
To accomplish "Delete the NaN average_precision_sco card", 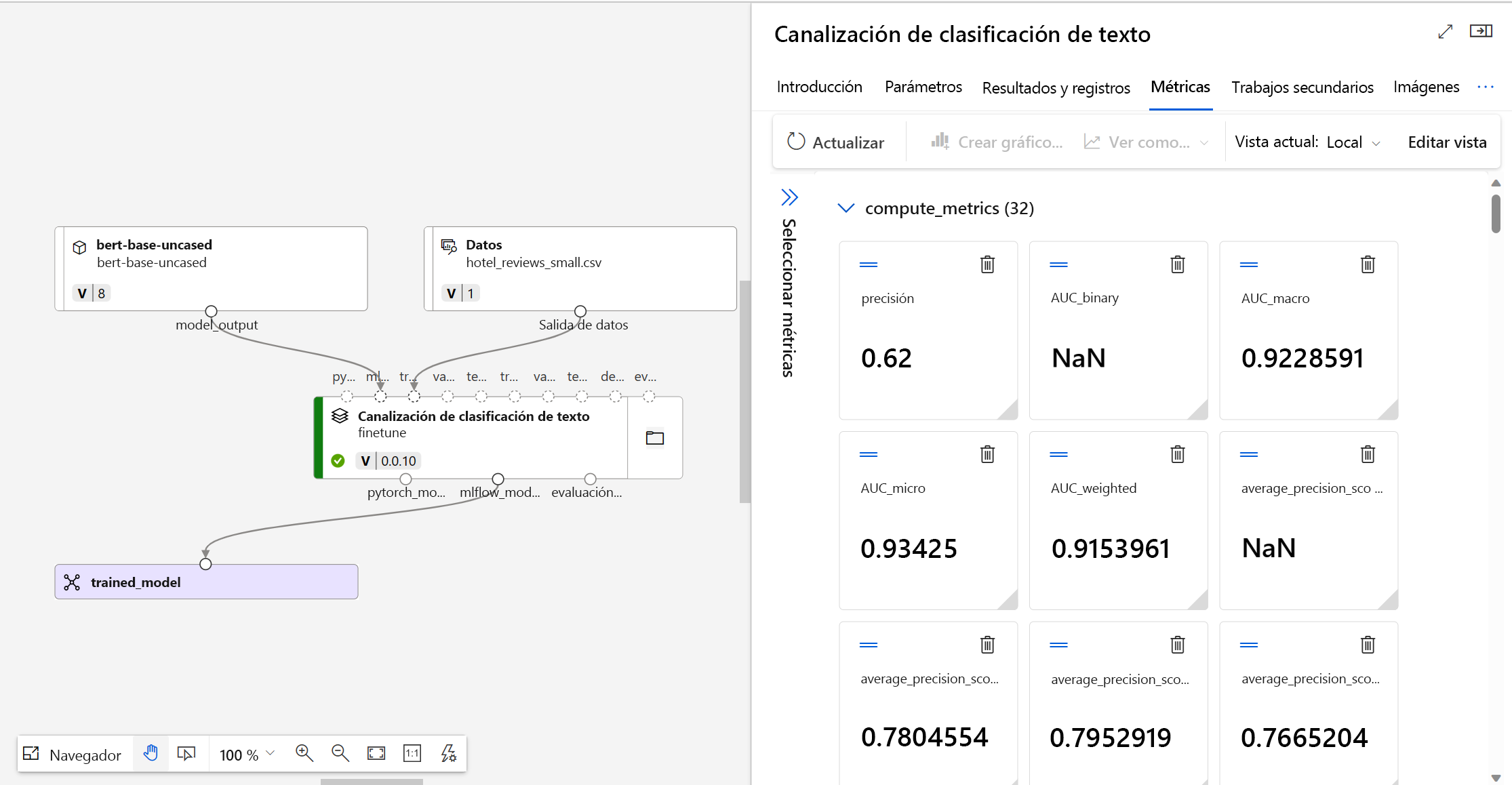I will pos(1368,454).
